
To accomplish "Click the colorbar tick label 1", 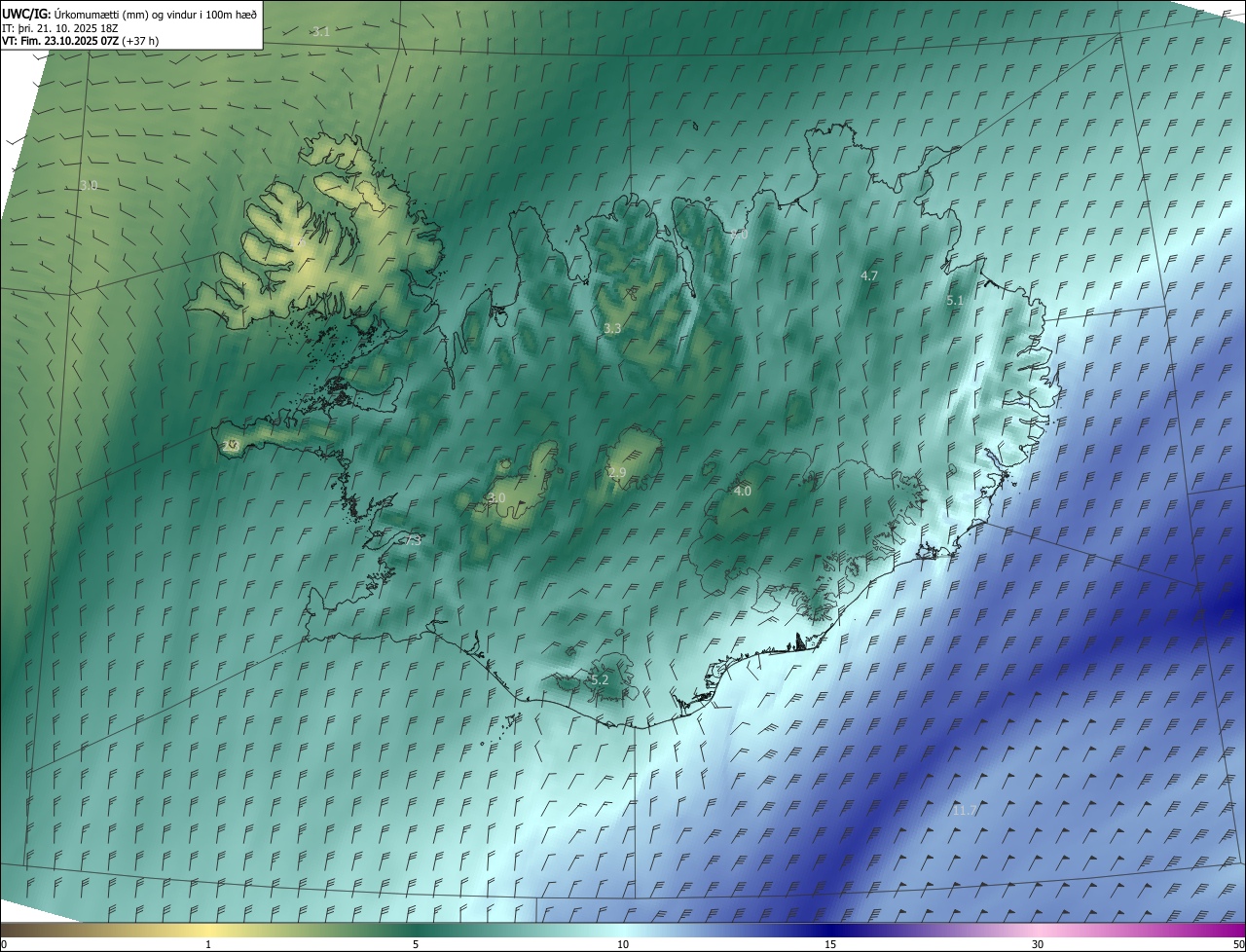I will [x=208, y=944].
